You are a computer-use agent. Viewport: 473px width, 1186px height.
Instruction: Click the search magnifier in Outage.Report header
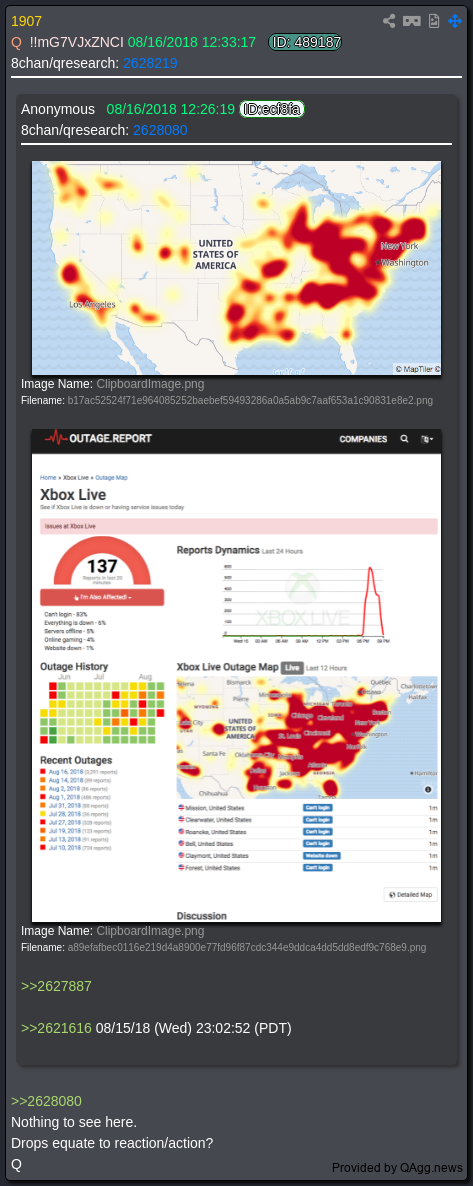(x=404, y=439)
